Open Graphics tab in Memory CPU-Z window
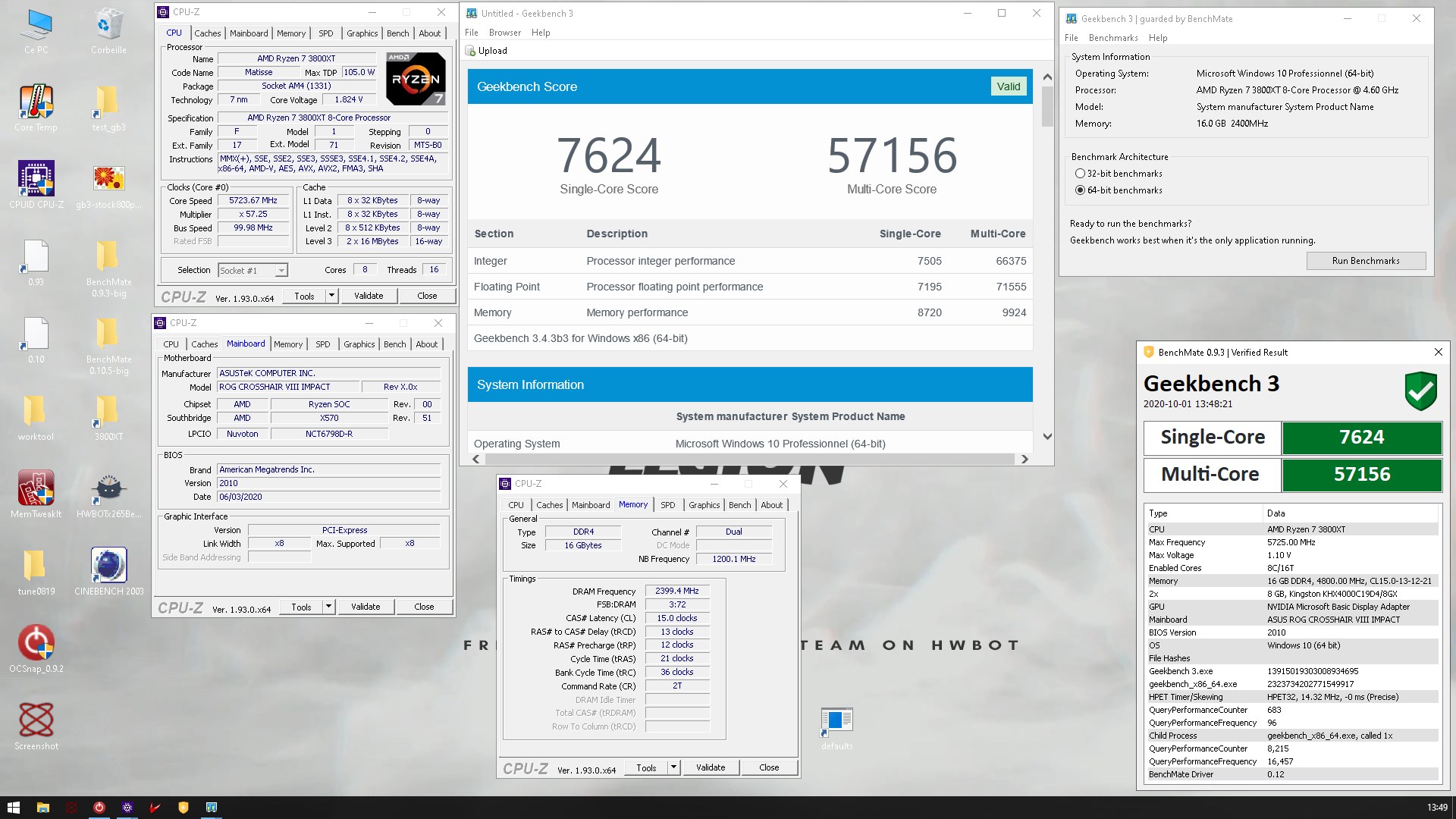 (704, 505)
